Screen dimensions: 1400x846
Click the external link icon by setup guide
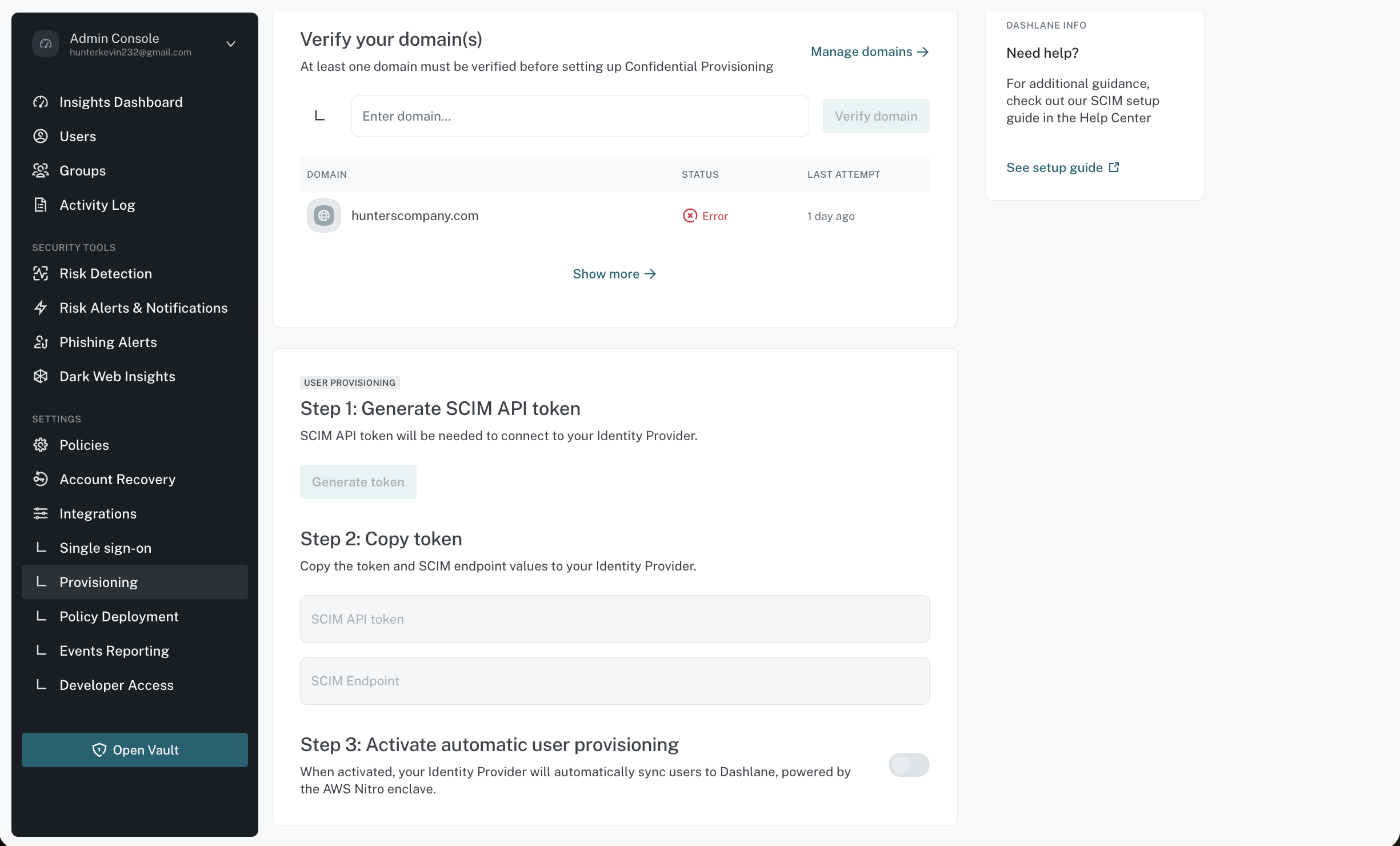point(1114,167)
